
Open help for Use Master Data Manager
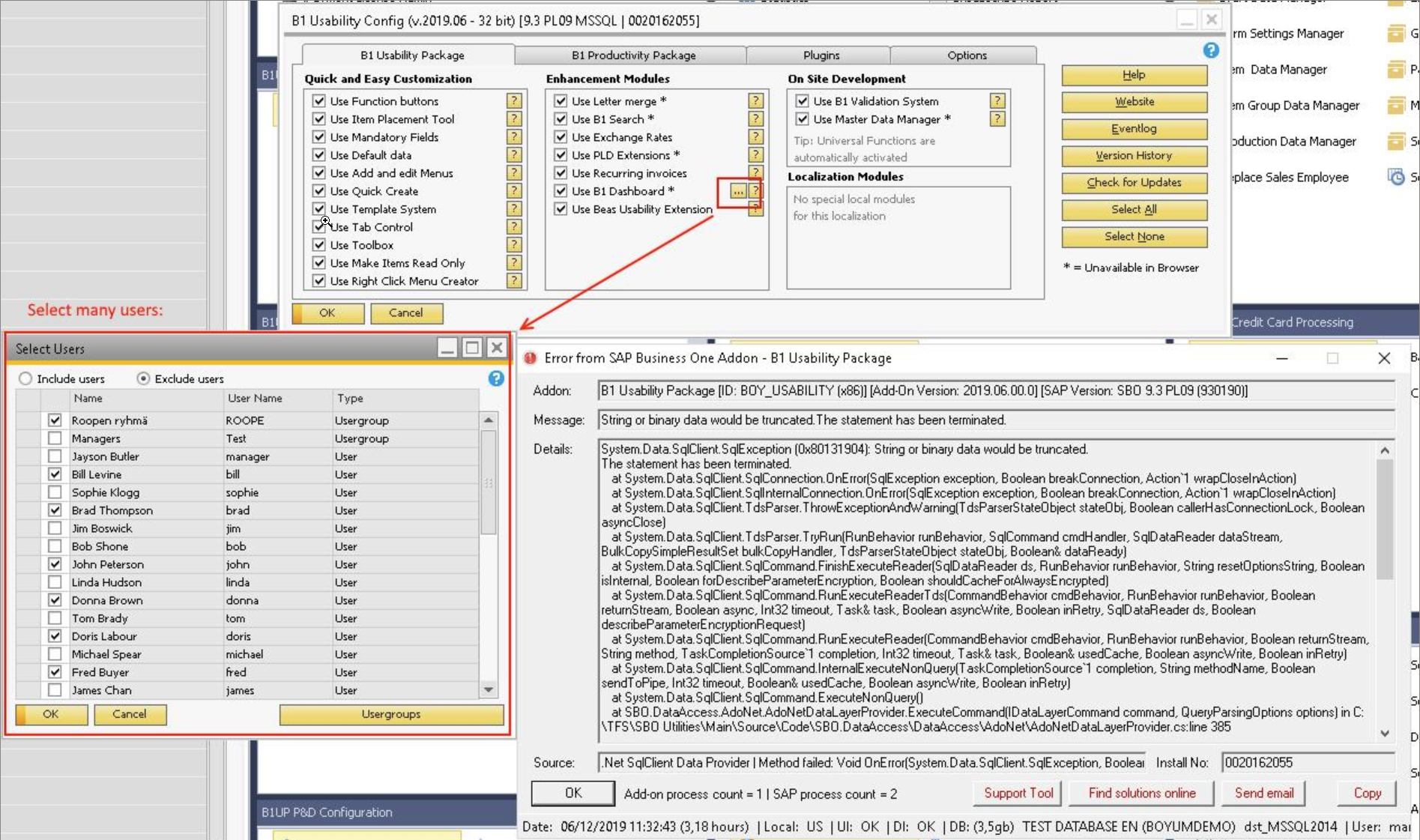997,118
